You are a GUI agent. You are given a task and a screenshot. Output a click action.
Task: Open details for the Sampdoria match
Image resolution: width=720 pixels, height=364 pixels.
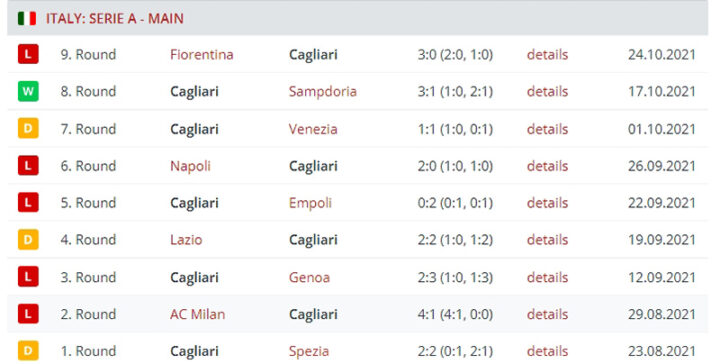[547, 91]
